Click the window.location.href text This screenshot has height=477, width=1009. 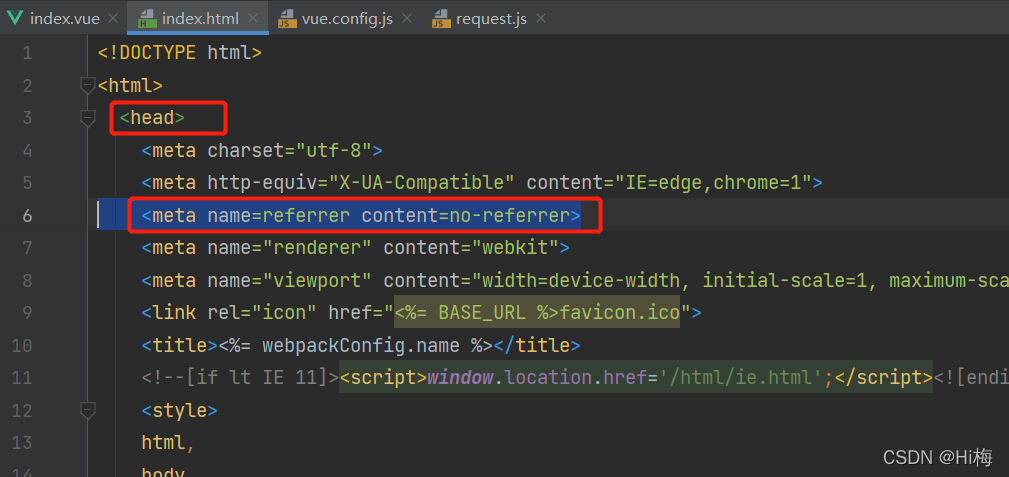(x=537, y=378)
